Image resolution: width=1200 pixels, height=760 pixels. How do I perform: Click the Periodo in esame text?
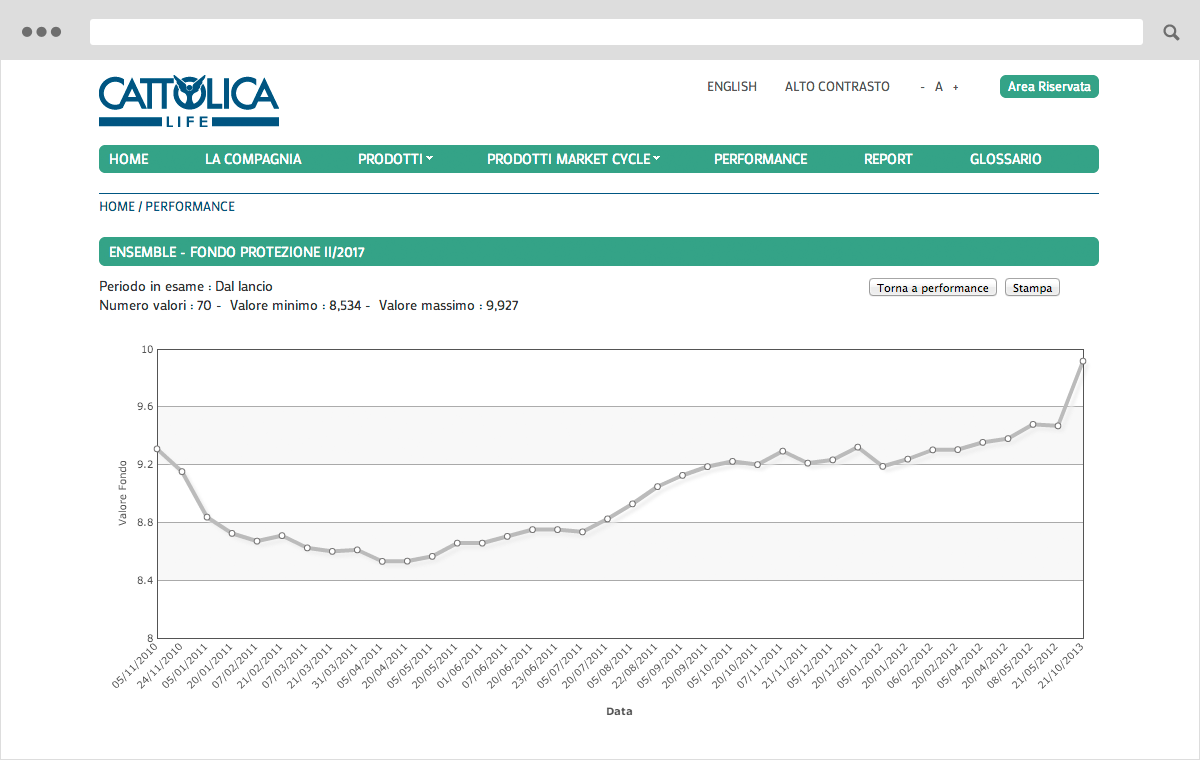tap(186, 286)
